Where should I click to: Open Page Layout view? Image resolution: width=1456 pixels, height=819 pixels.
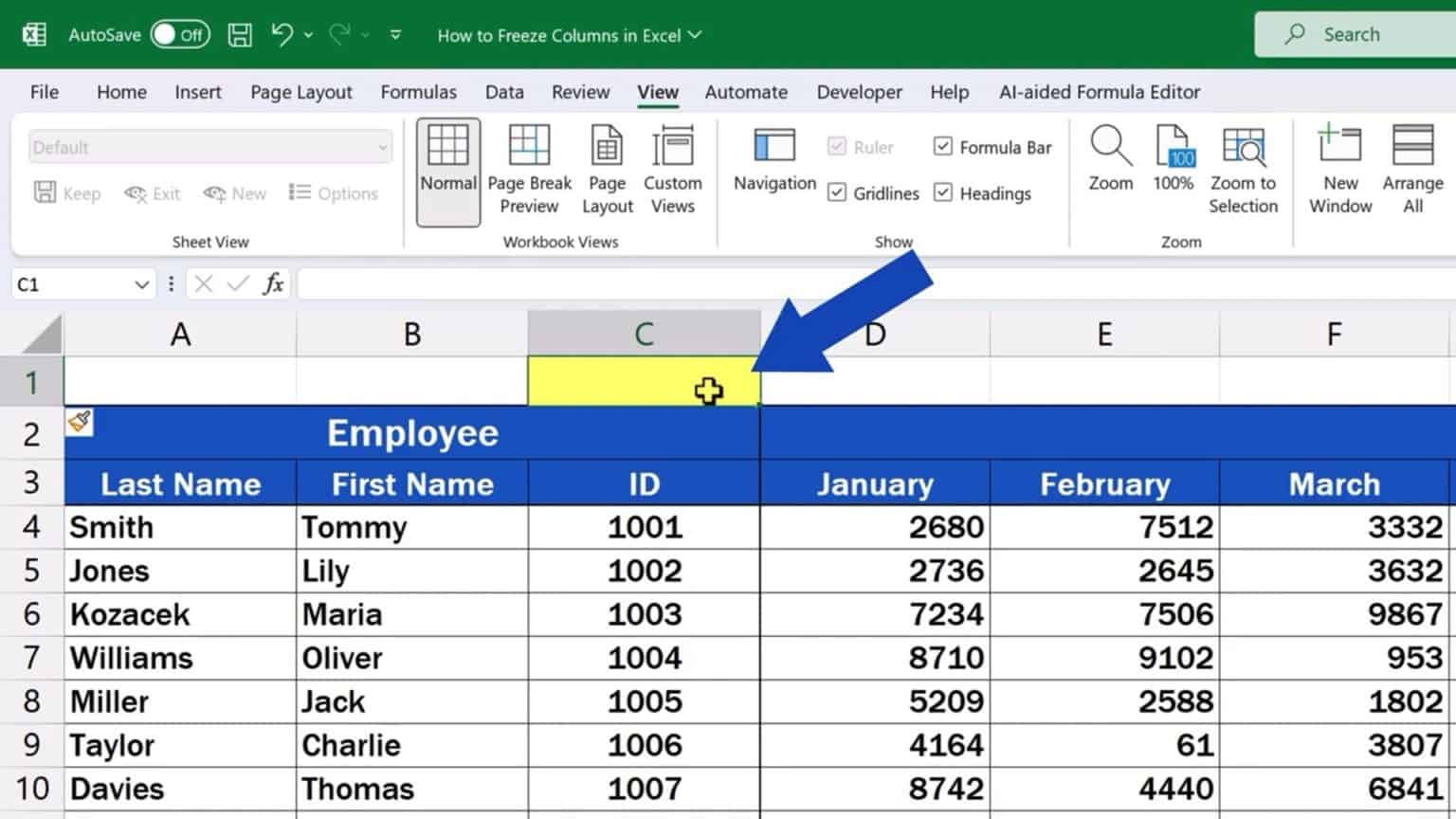click(607, 171)
